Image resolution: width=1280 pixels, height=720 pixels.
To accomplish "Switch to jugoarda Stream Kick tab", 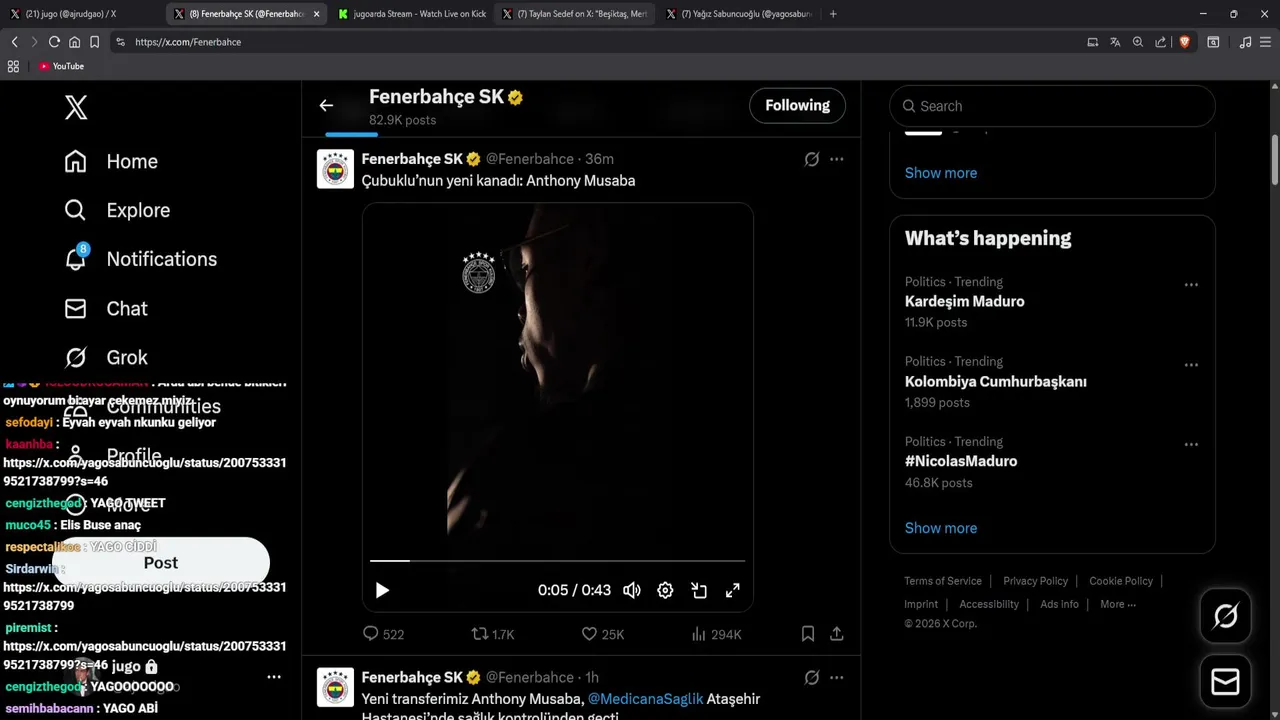I will click(411, 14).
